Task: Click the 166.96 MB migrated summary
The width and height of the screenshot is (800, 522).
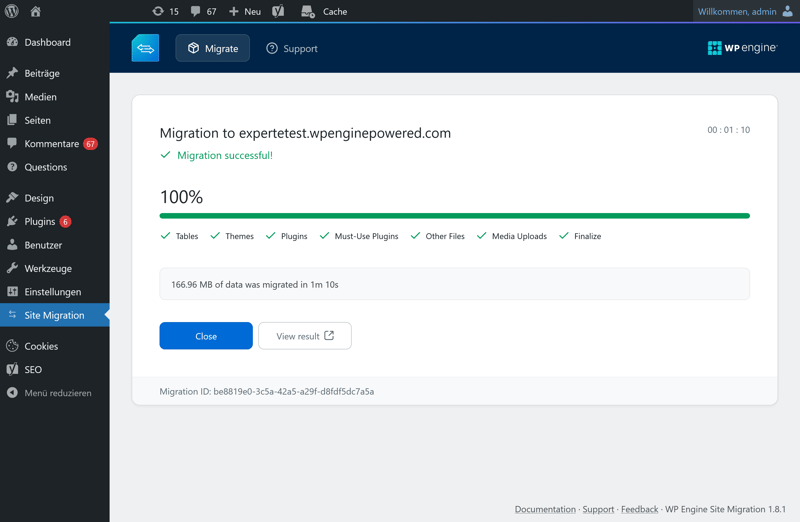Action: click(x=455, y=284)
